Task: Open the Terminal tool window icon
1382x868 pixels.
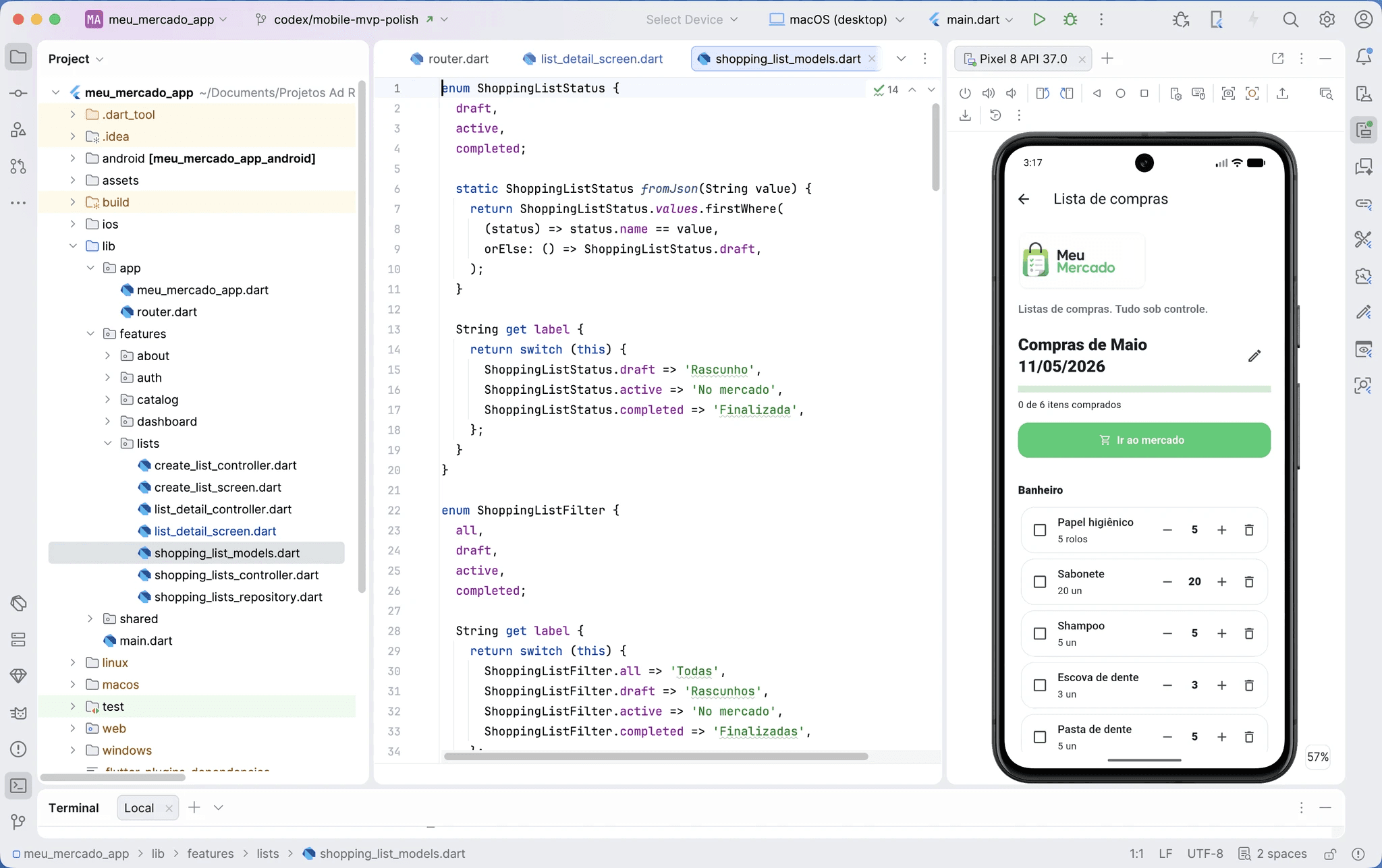Action: click(x=19, y=786)
